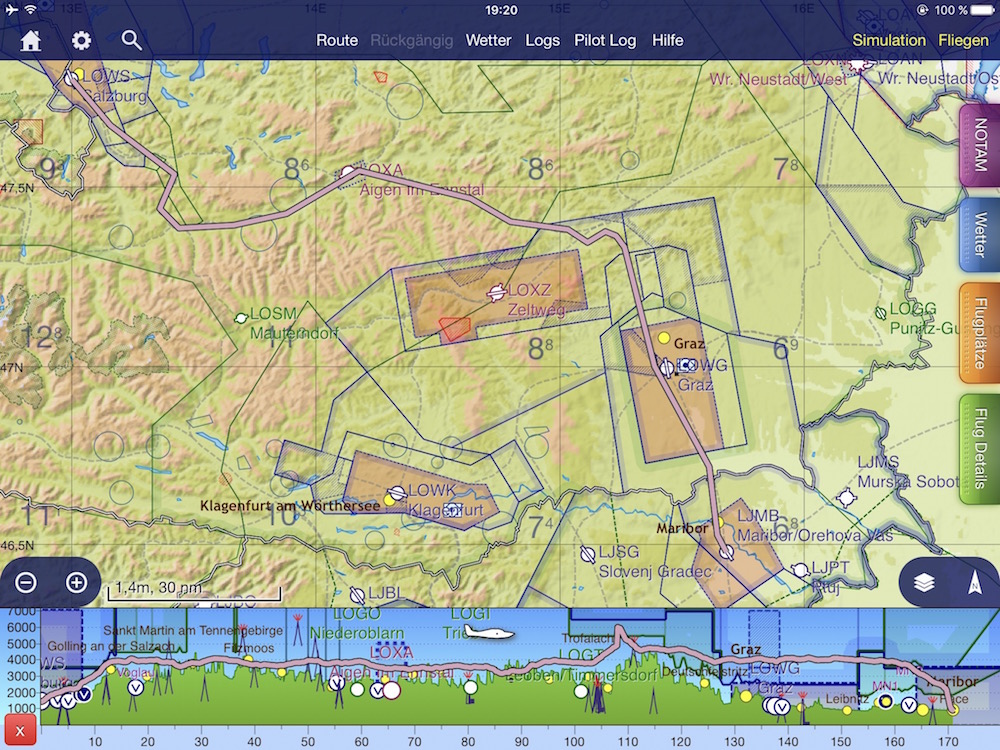This screenshot has width=1000, height=750.
Task: Go to the home screen icon
Action: pos(31,40)
